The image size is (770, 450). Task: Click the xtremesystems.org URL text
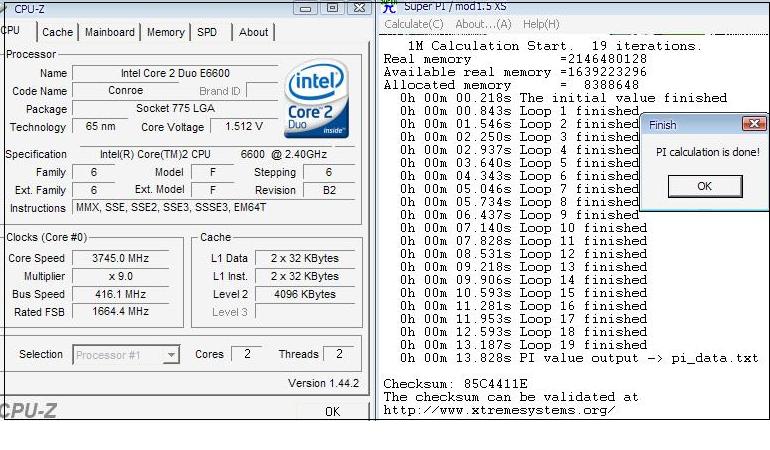499,410
